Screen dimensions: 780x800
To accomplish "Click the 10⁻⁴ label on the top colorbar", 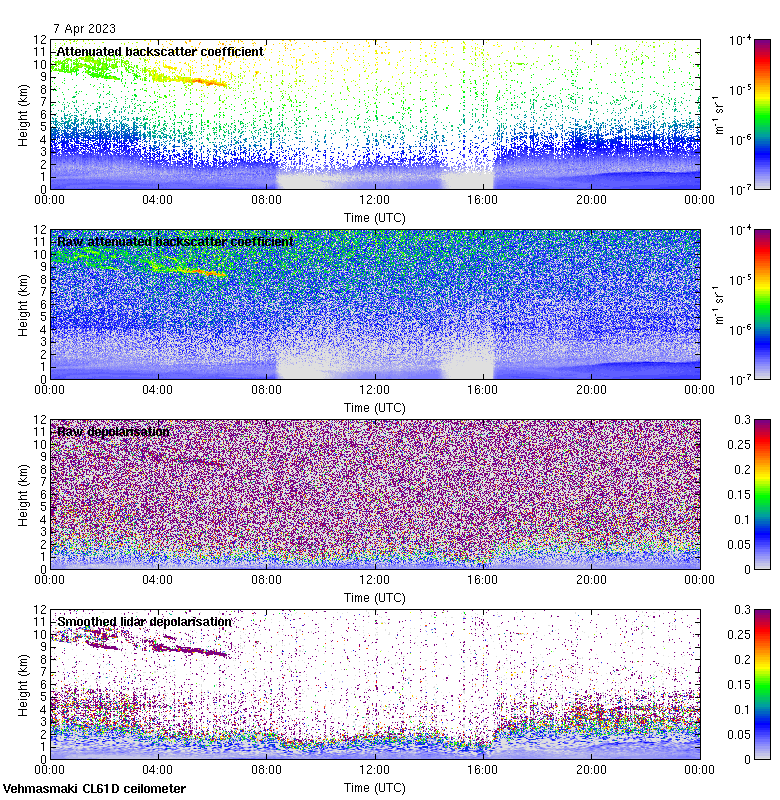I will [740, 41].
